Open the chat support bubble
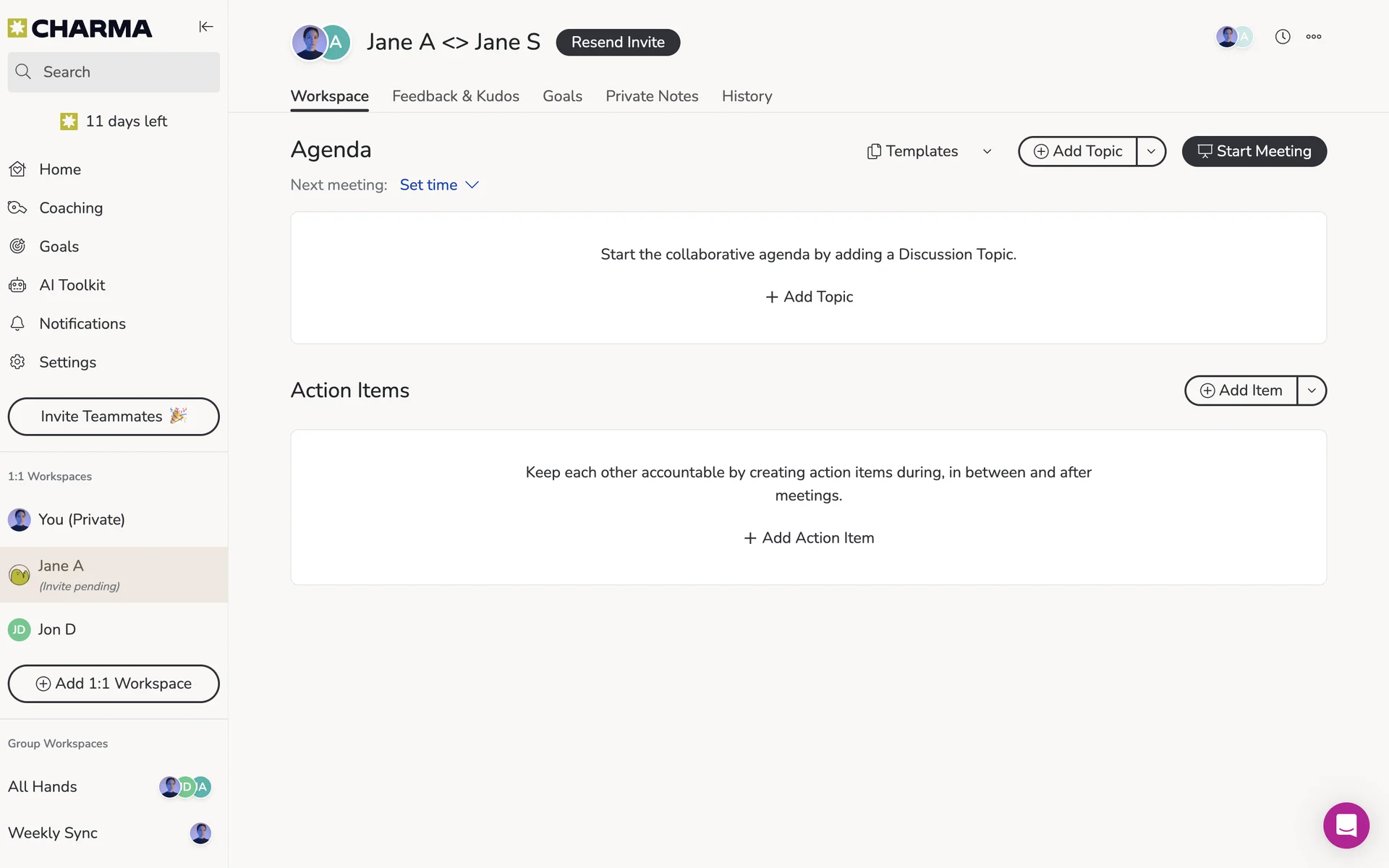This screenshot has width=1389, height=868. [1346, 825]
